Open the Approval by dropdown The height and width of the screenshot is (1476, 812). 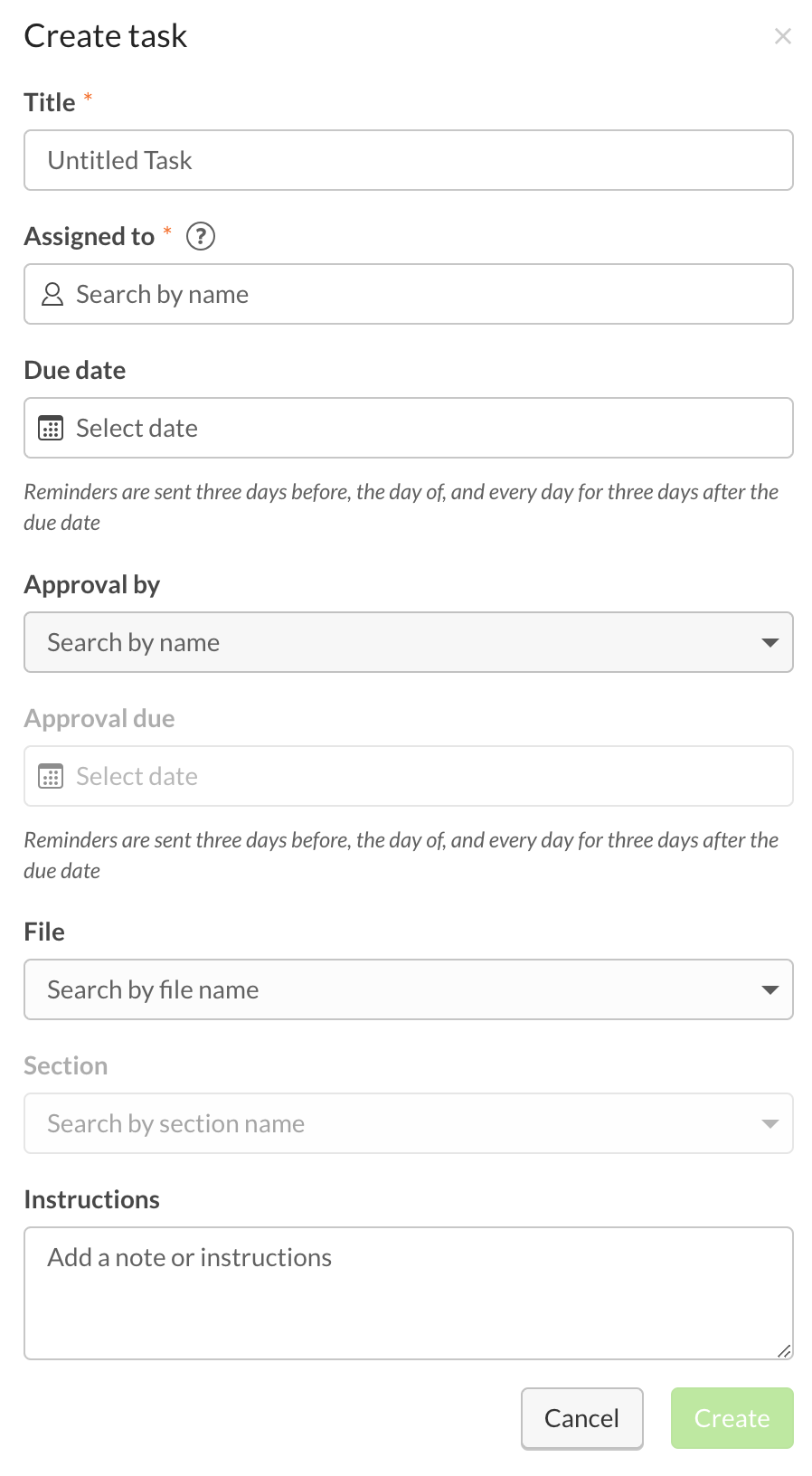(770, 642)
